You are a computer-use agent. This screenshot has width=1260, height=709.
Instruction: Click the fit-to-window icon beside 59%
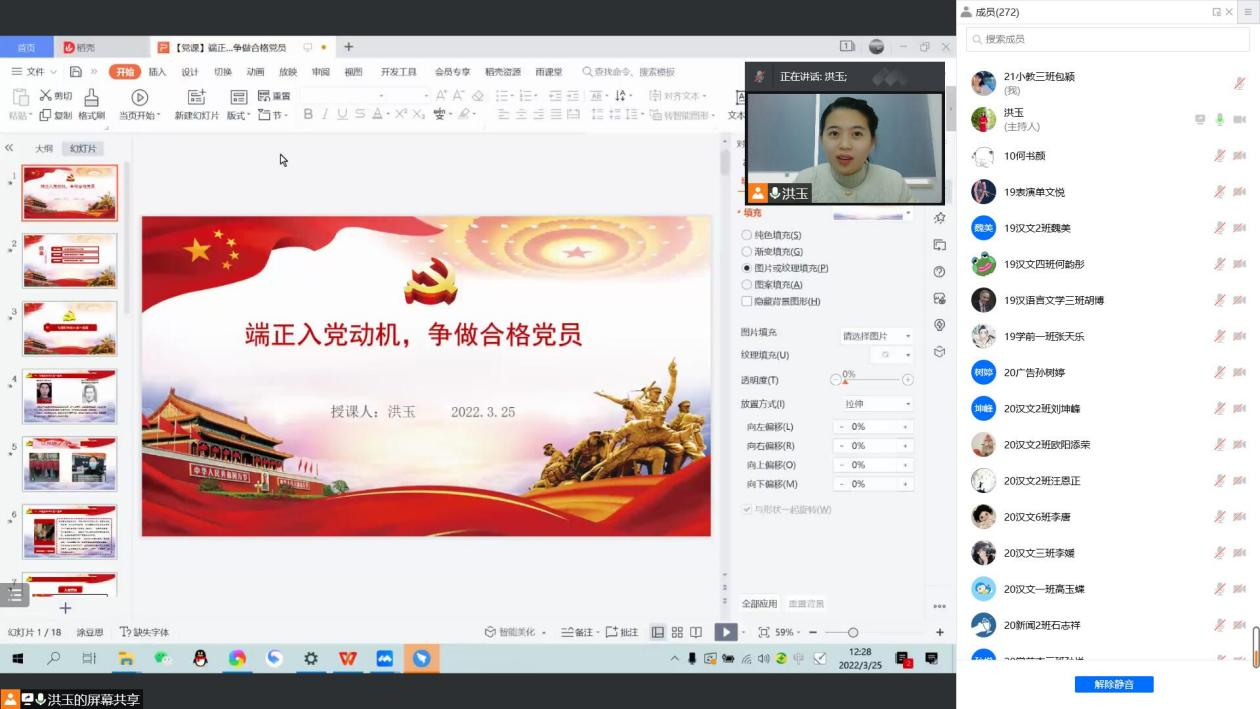click(764, 632)
